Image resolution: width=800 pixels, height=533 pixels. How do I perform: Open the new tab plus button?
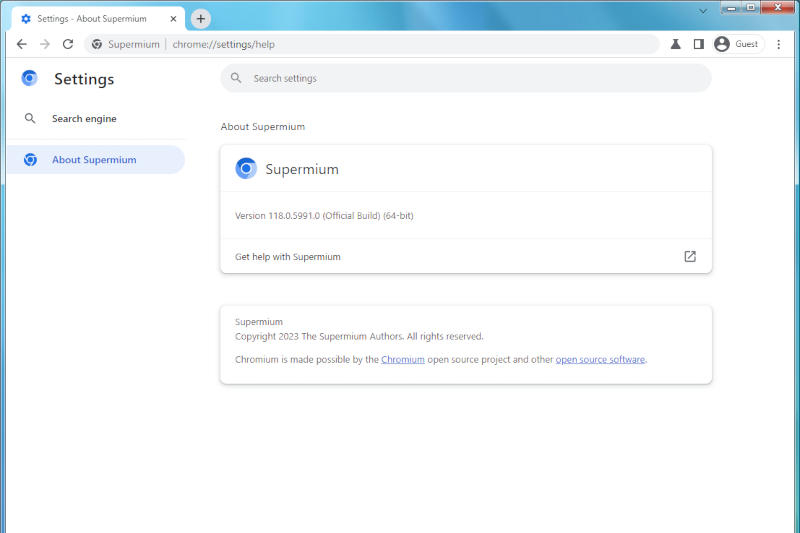coord(200,19)
